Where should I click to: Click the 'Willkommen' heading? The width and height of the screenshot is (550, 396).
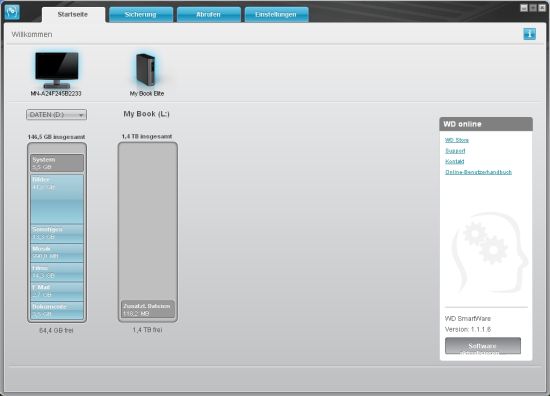(x=32, y=34)
